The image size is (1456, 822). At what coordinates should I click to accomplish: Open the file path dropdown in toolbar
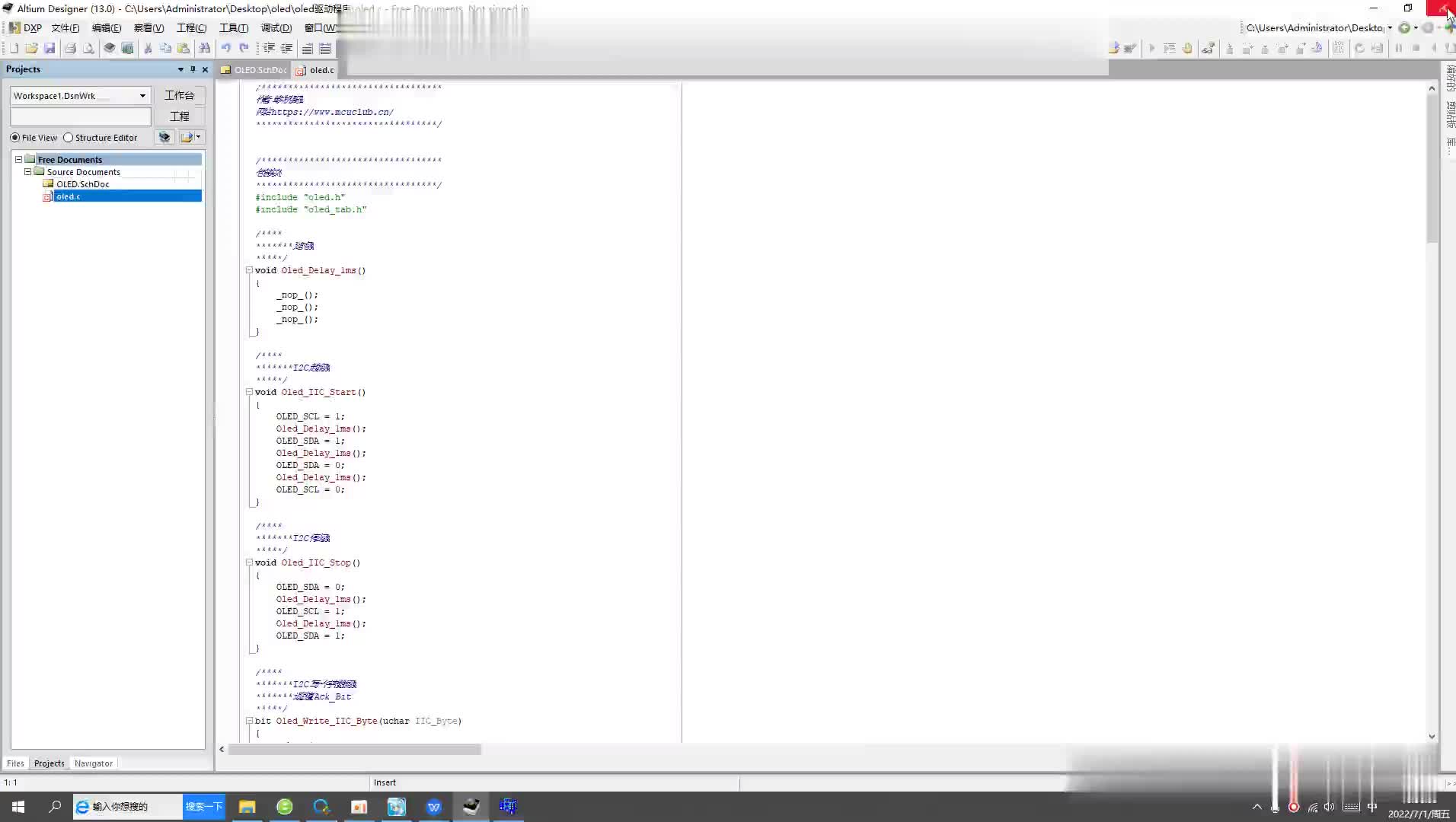click(1390, 27)
